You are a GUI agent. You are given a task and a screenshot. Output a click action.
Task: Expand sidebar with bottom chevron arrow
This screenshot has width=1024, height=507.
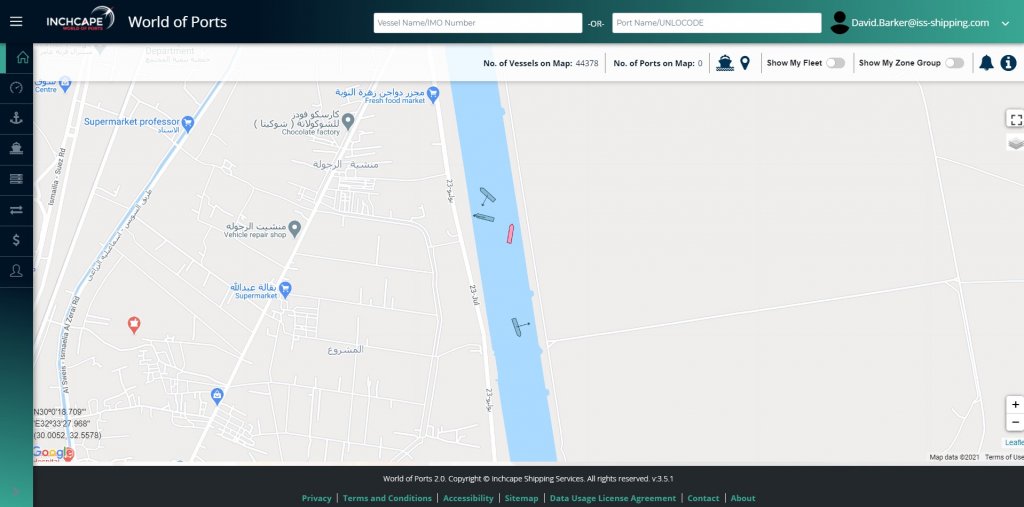16,491
